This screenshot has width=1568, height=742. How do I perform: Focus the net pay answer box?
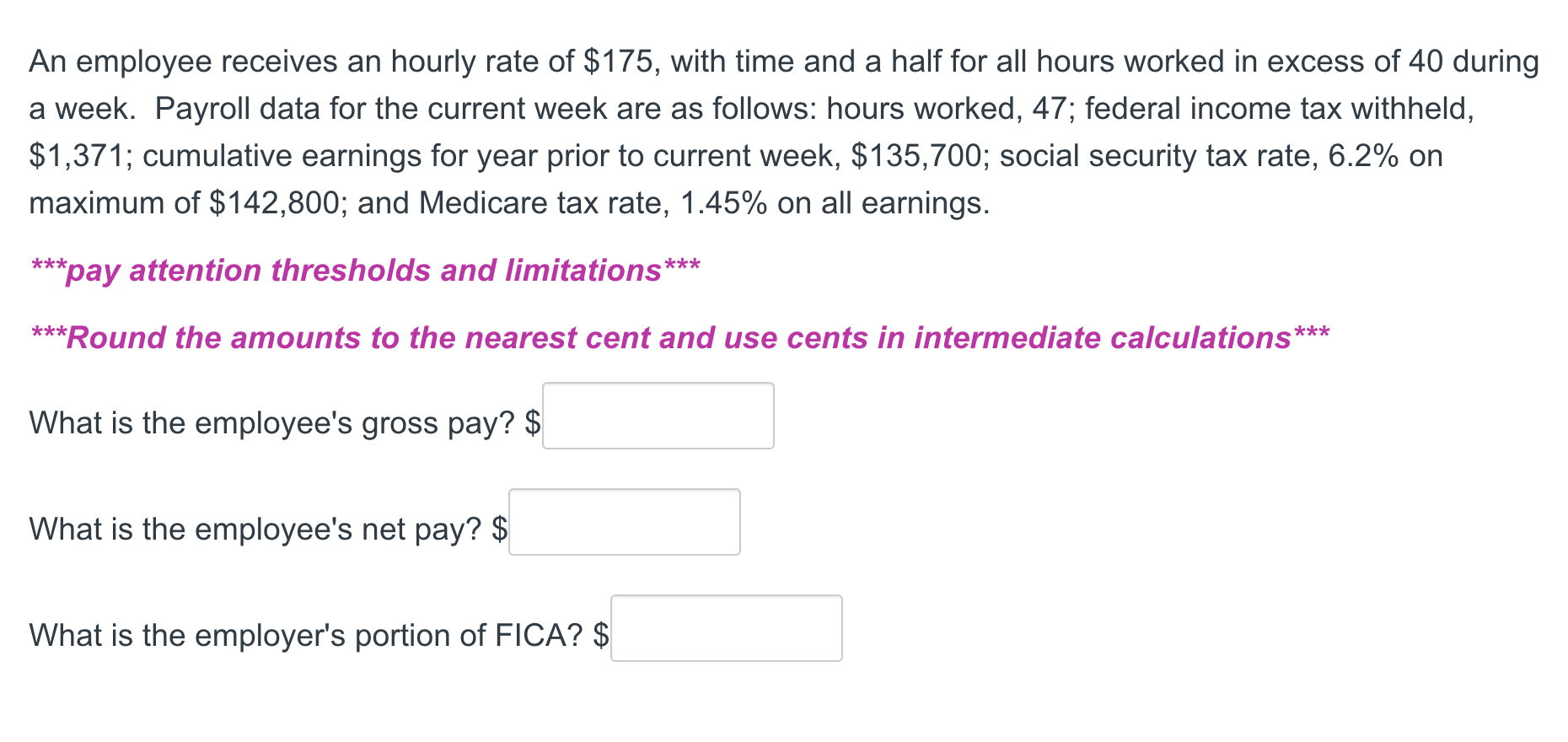pos(625,522)
